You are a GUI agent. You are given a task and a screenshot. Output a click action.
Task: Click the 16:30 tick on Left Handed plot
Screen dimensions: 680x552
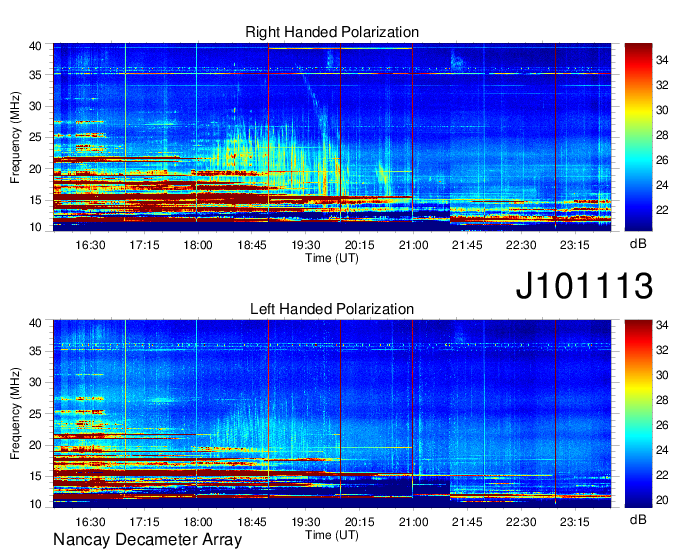pyautogui.click(x=90, y=522)
